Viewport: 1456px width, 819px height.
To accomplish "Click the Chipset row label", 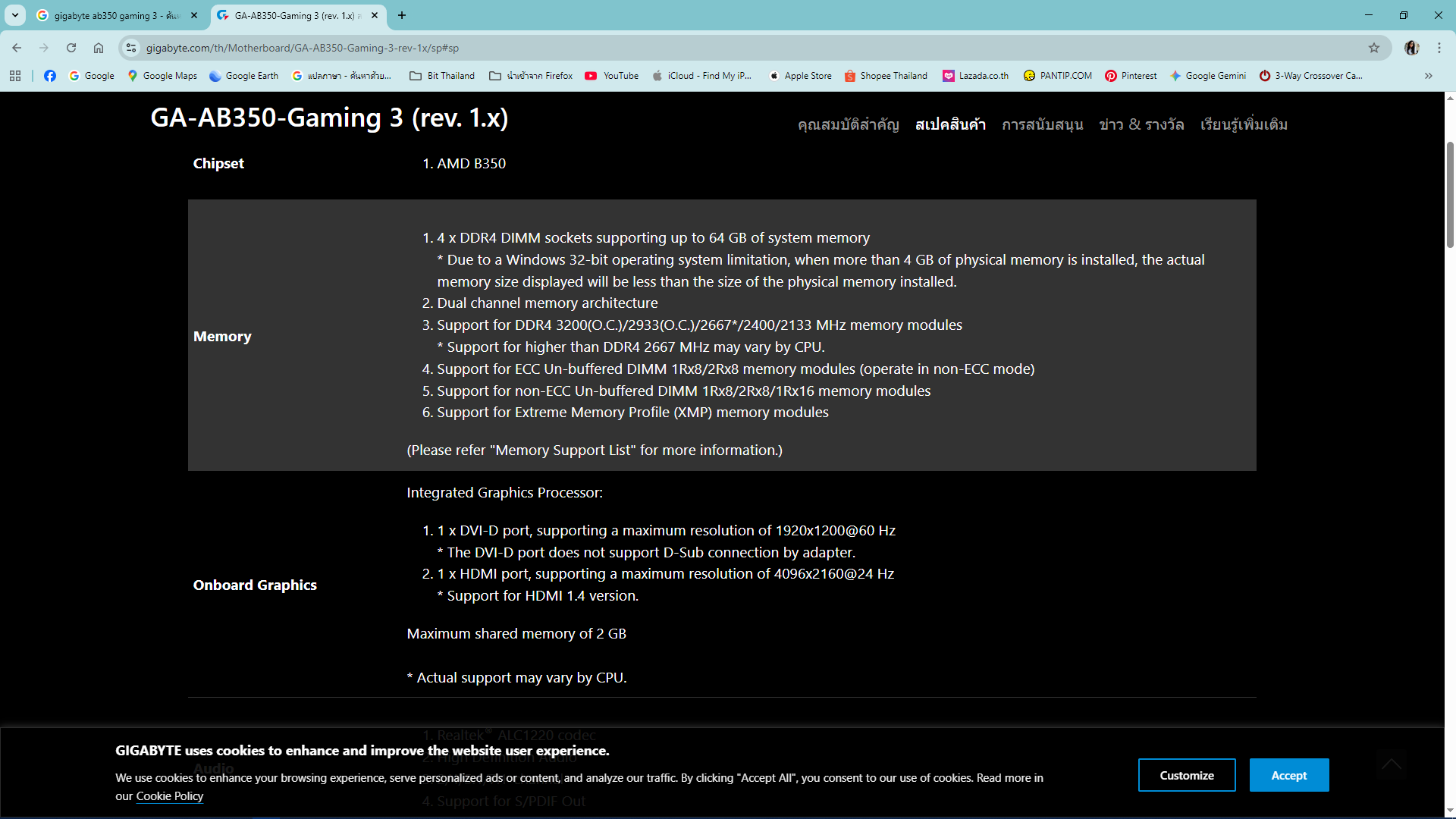I will (218, 163).
